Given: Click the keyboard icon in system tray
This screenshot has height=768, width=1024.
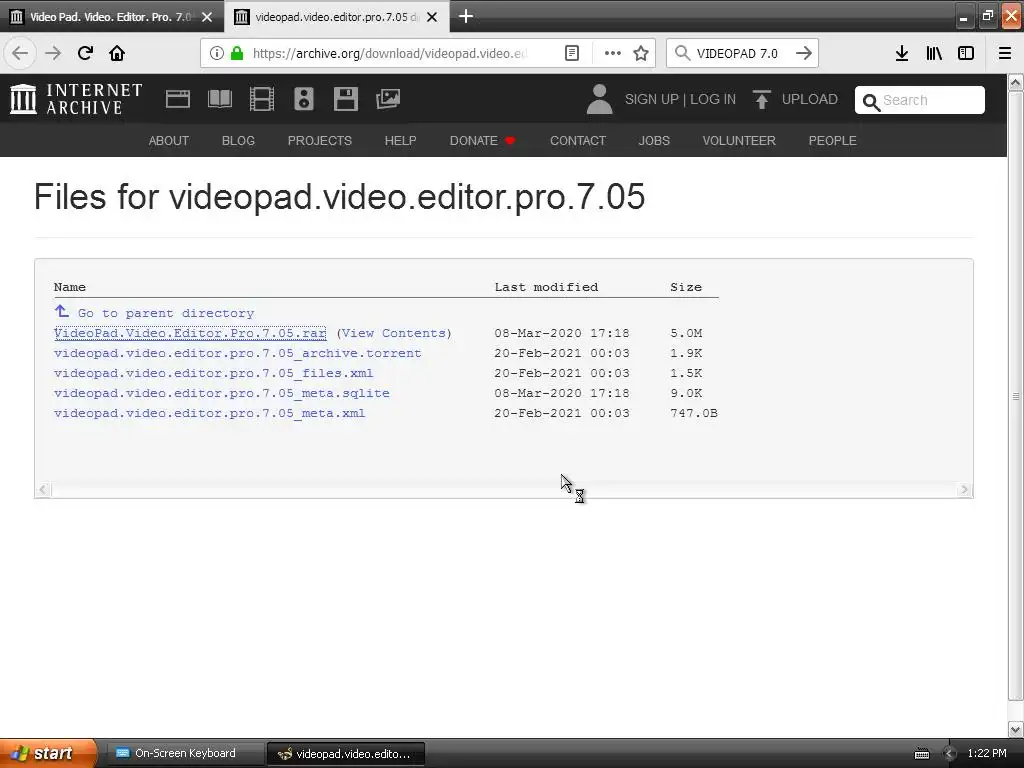Looking at the screenshot, I should click(921, 754).
